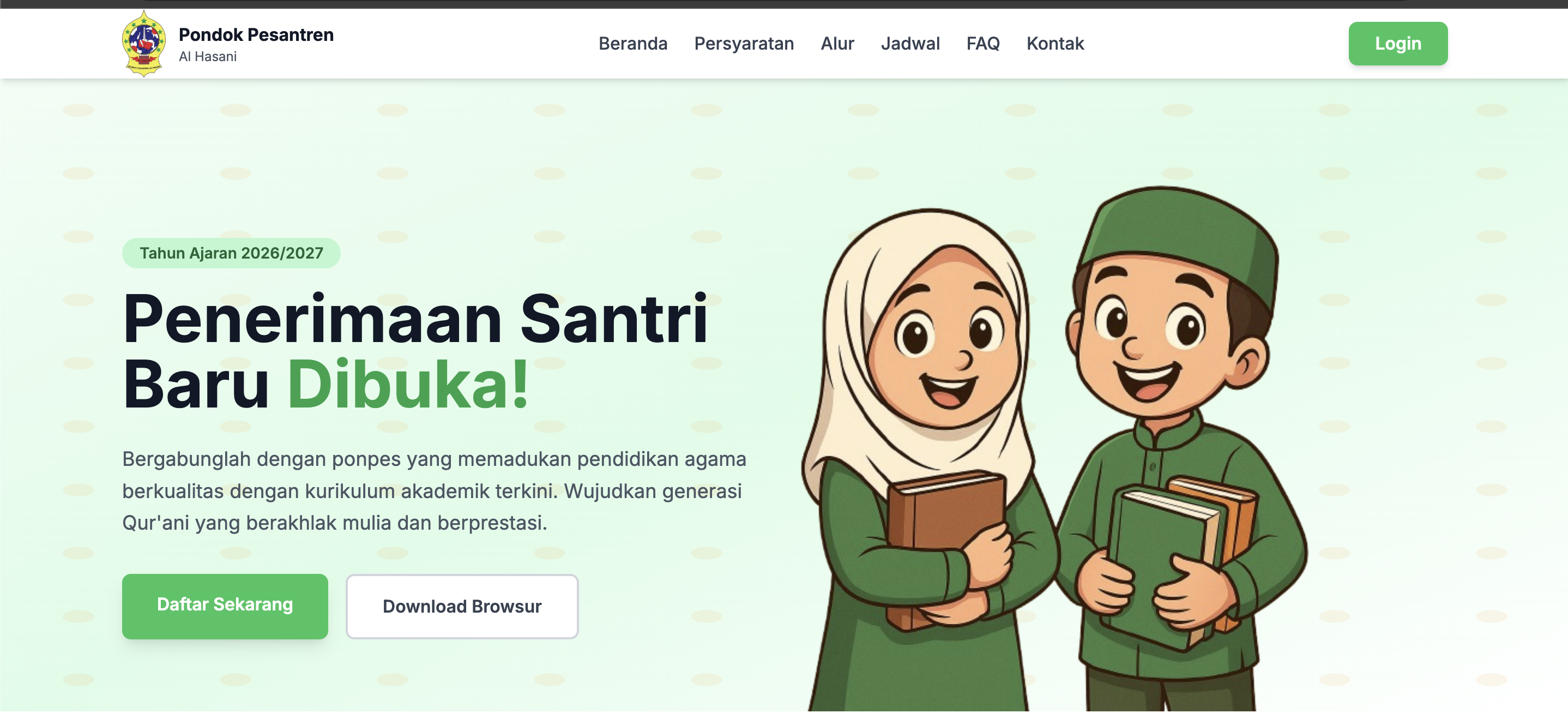Click the Pondok Pesantren crest logo
This screenshot has height=719, width=1568.
tap(143, 44)
